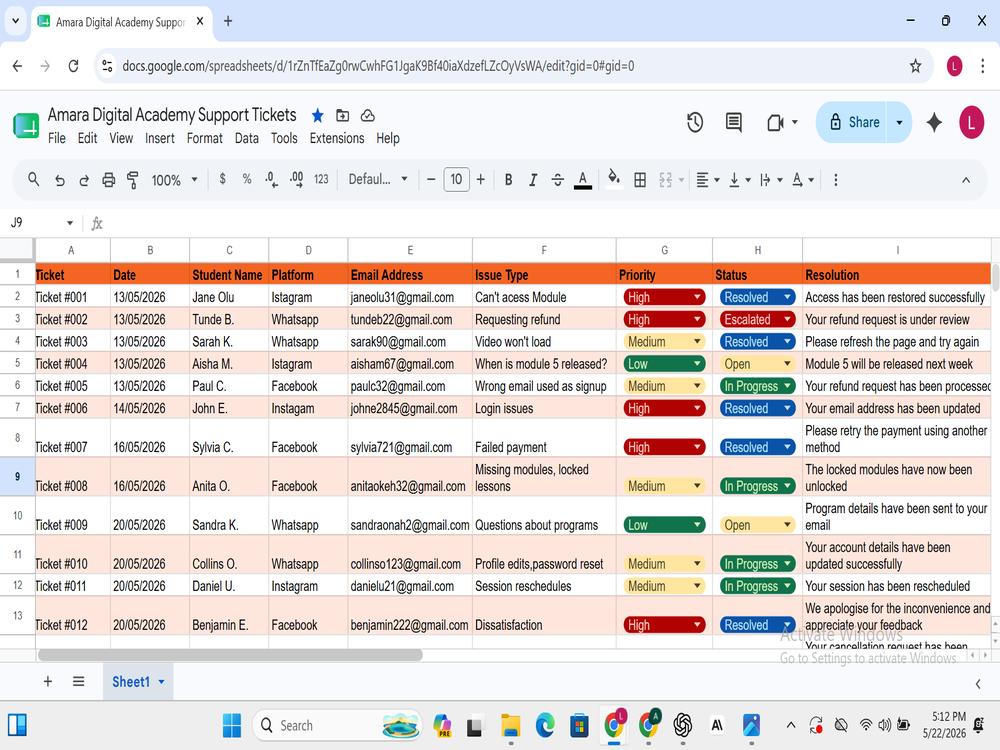Open the Format menu
The height and width of the screenshot is (750, 1000).
205,138
